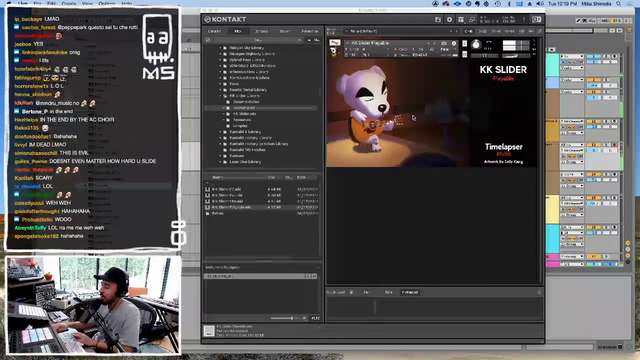The image size is (640, 360).
Task: Toggle the Auto button below the browser
Action: [315, 318]
